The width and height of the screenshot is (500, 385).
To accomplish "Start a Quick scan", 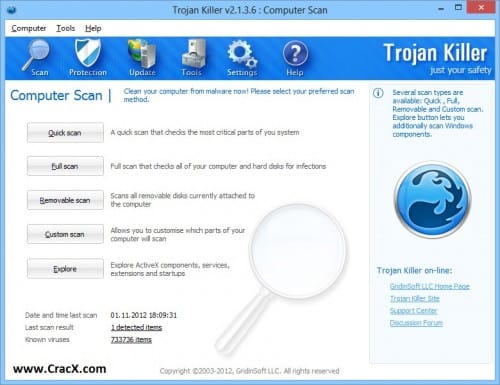I will [x=65, y=133].
